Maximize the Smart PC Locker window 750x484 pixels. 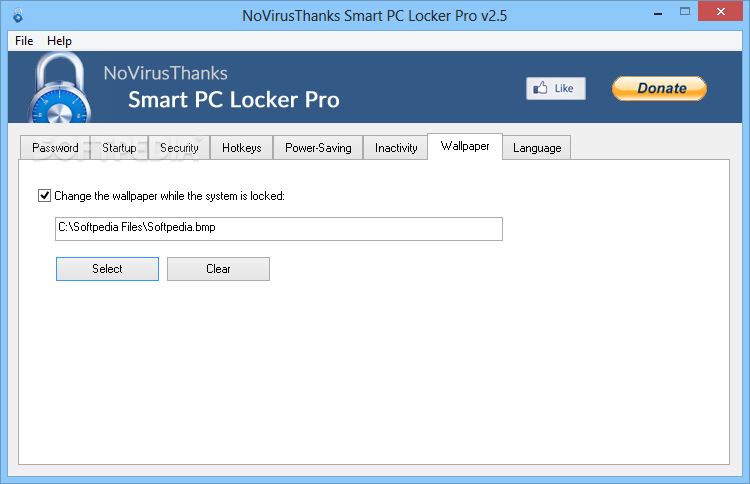pos(685,12)
